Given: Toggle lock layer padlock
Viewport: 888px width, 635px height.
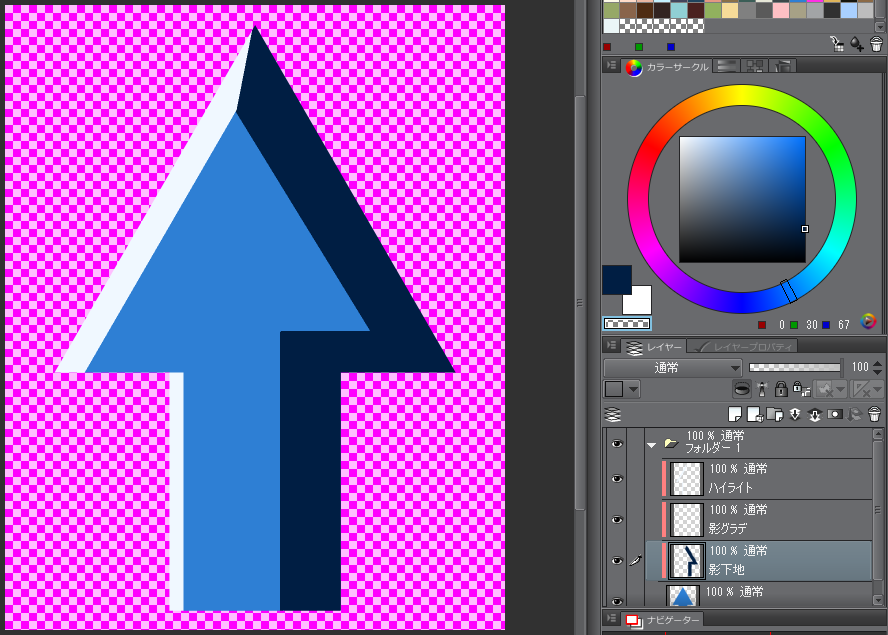Looking at the screenshot, I should [781, 389].
